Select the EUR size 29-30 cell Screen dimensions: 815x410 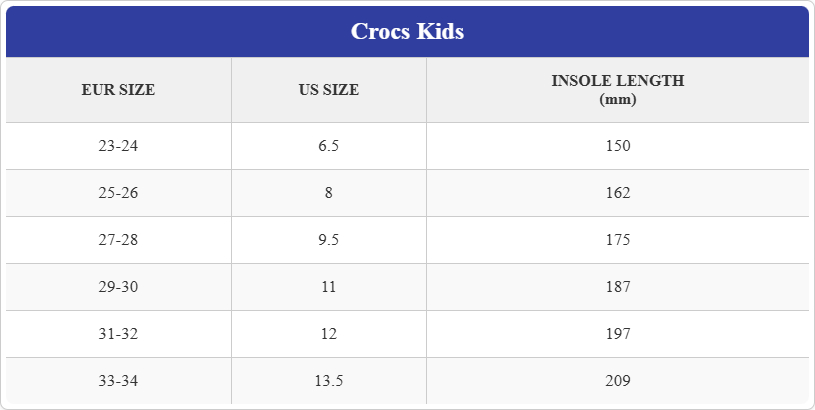tap(118, 287)
